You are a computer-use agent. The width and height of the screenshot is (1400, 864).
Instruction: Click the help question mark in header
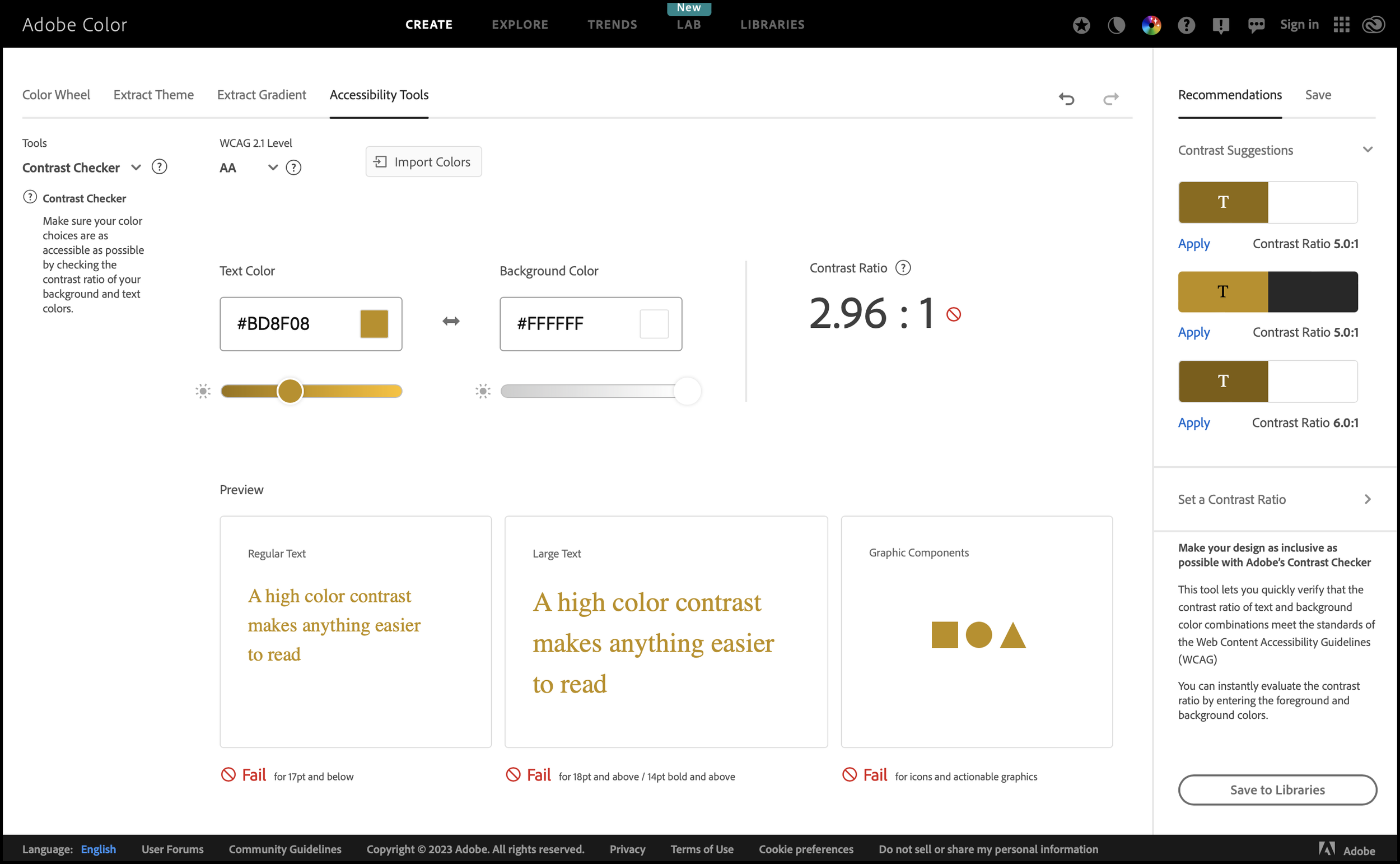tap(1186, 25)
